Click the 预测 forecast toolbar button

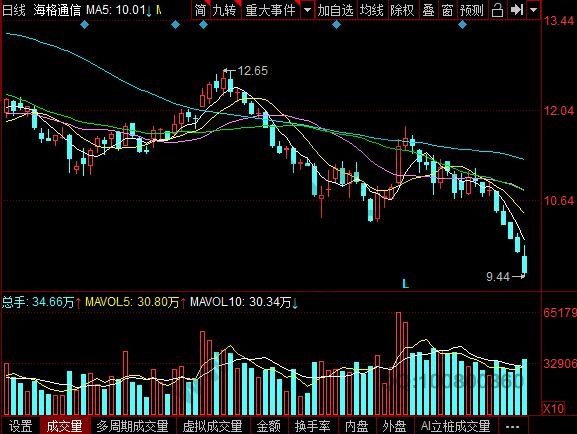pos(471,10)
